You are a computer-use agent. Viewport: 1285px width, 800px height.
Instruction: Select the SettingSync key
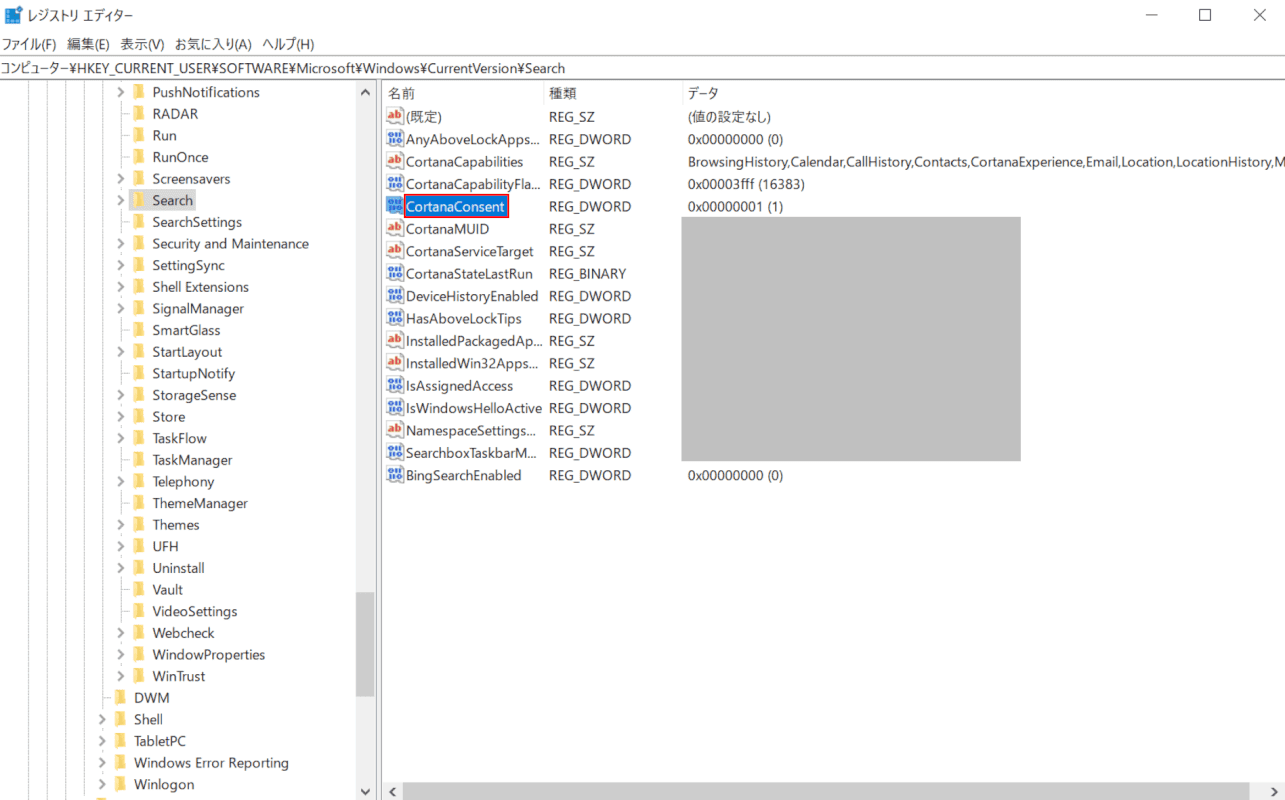(188, 265)
